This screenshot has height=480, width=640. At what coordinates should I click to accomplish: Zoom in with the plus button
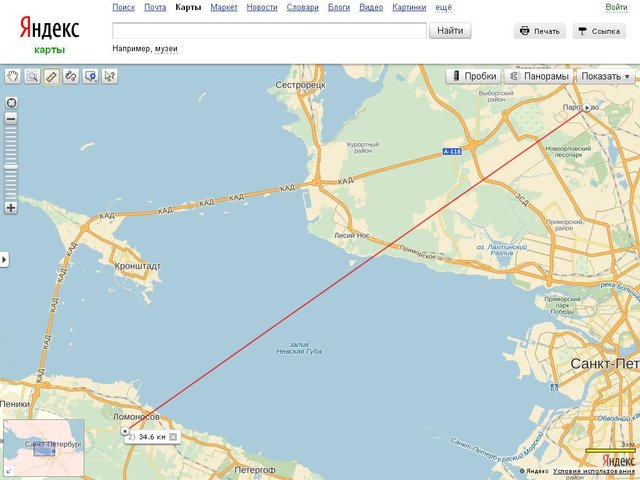[x=11, y=207]
